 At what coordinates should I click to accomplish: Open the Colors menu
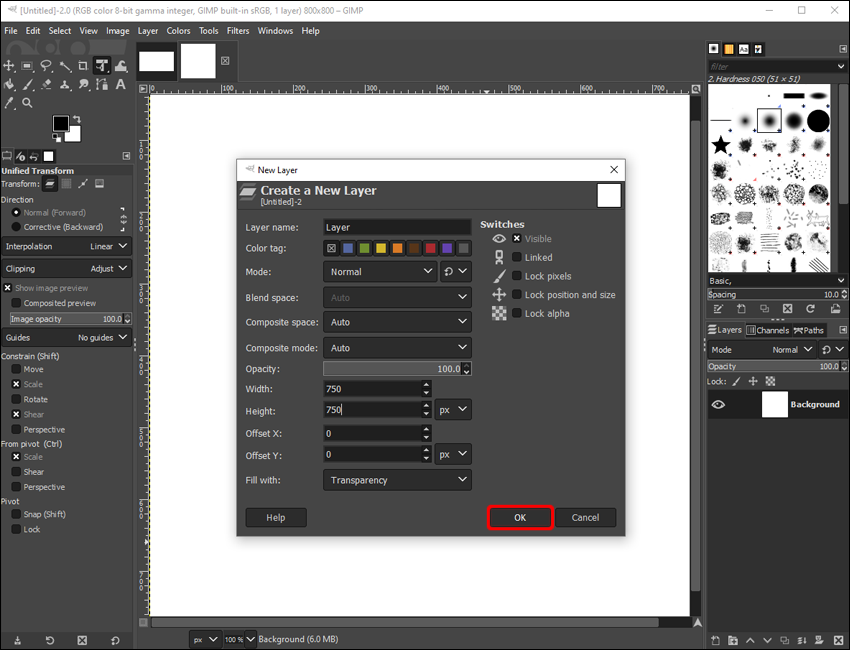(x=178, y=31)
